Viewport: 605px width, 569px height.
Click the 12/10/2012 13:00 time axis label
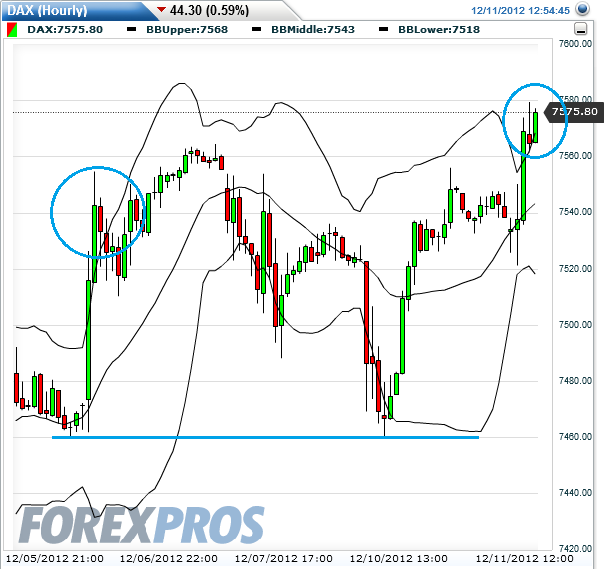399,559
